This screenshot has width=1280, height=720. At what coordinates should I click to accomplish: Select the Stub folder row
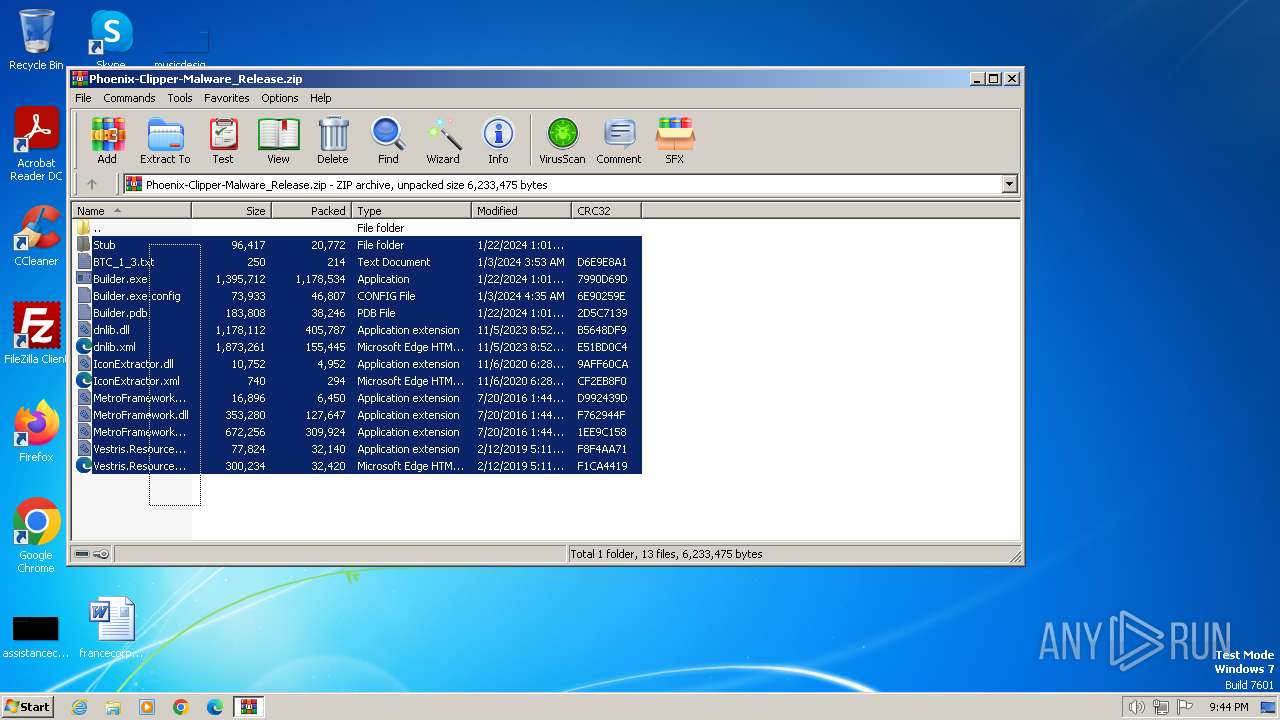358,245
